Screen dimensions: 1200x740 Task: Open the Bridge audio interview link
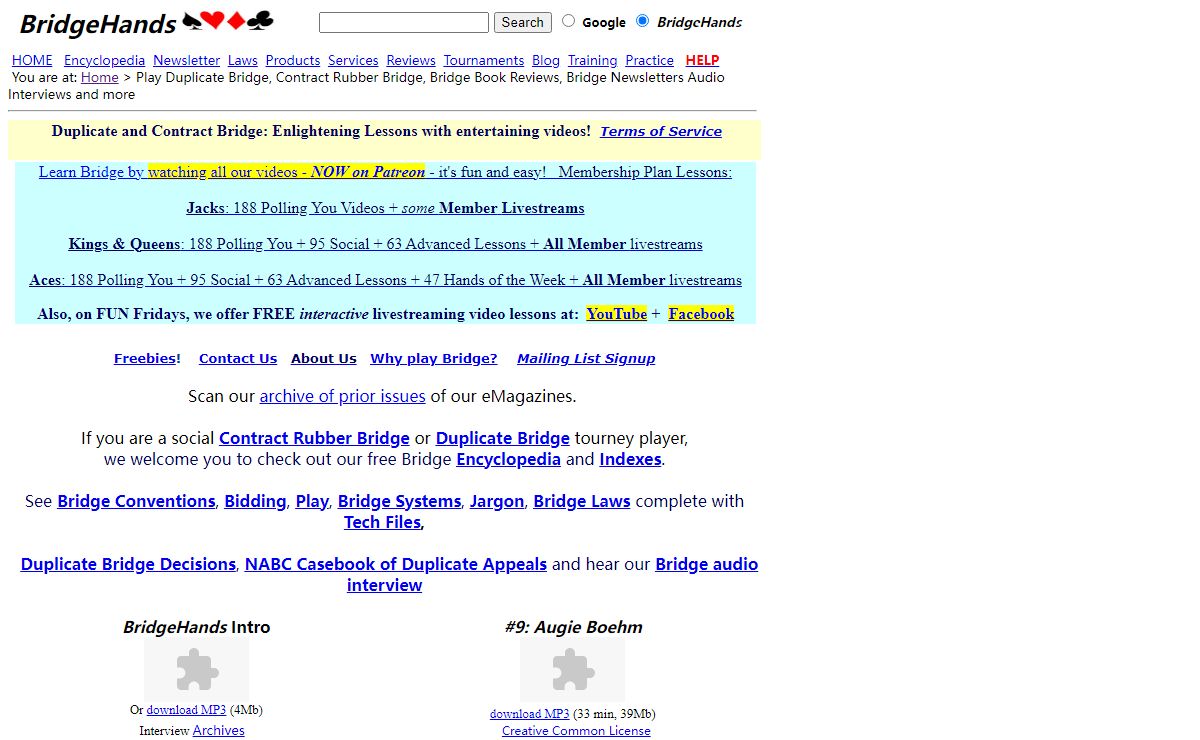pos(706,564)
